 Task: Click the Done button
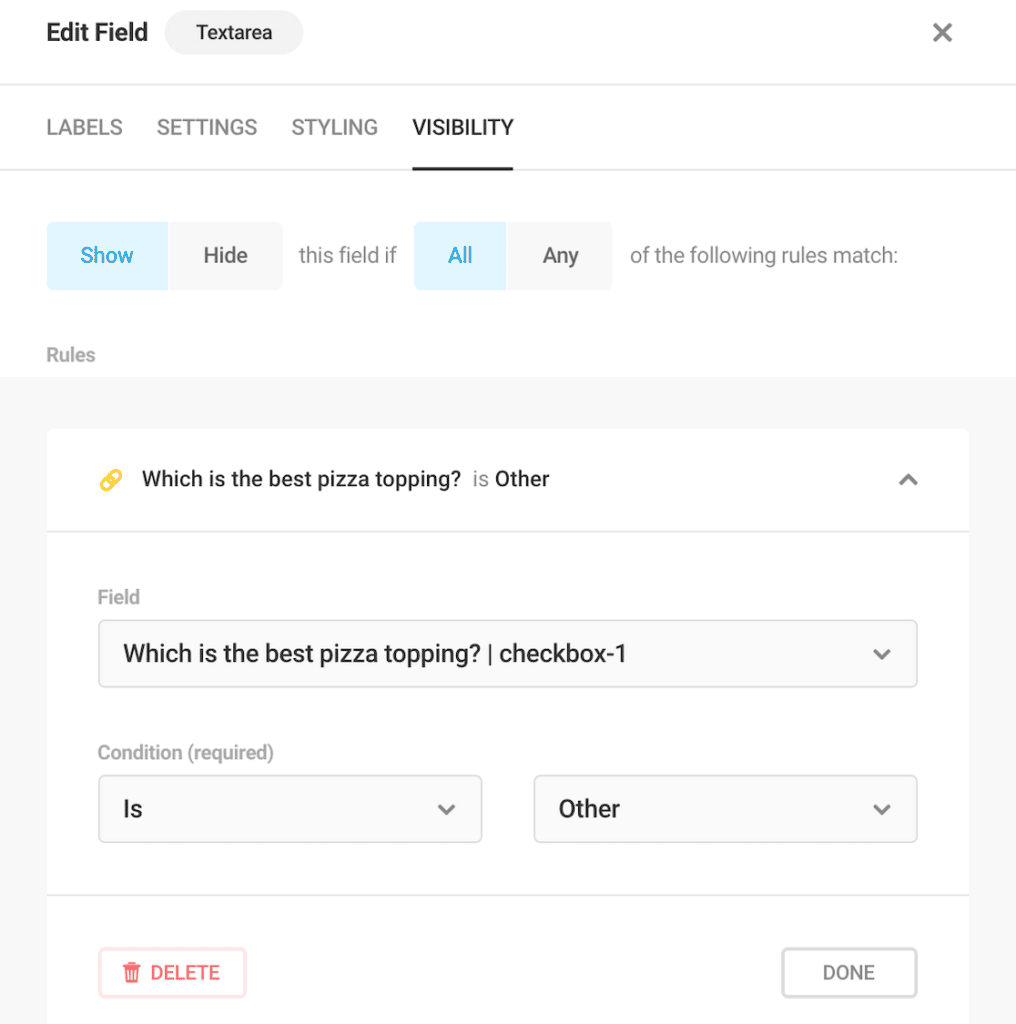pos(848,972)
